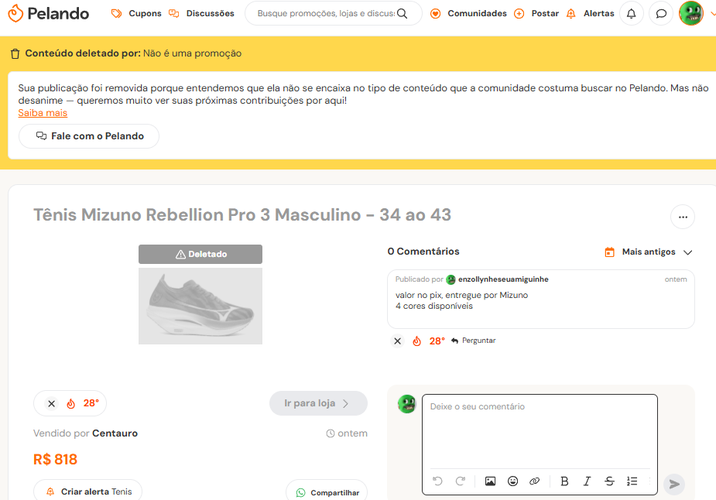
Task: Click the deleted Mizuno shoe thumbnail
Action: [x=200, y=306]
